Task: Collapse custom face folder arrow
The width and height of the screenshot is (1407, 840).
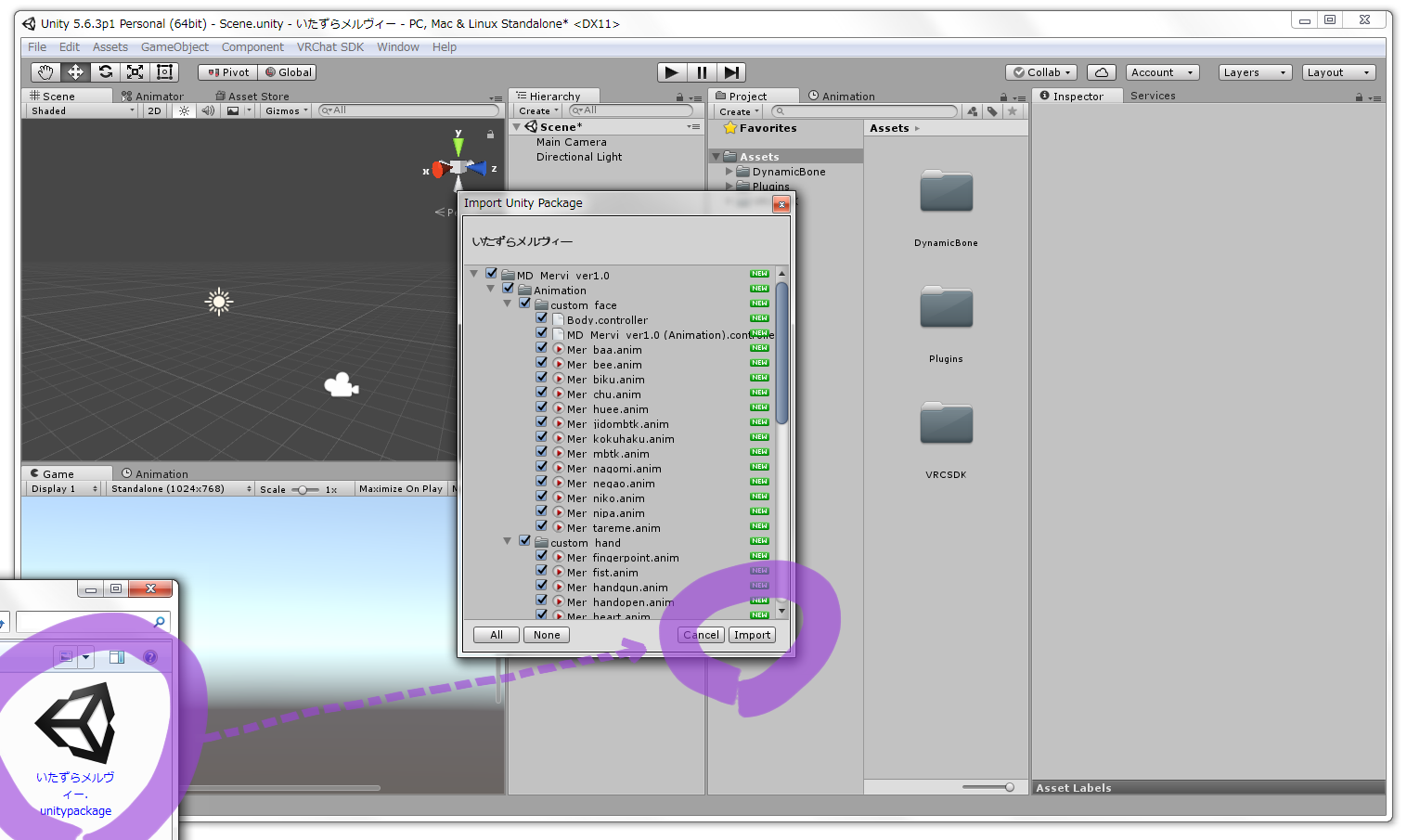Action: [x=508, y=304]
